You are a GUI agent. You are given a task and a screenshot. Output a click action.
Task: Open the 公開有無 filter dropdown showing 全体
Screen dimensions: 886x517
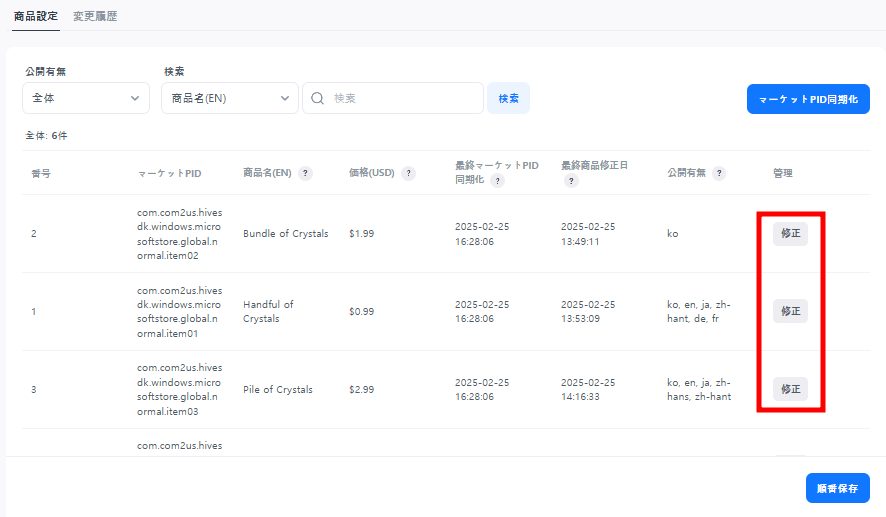point(85,98)
